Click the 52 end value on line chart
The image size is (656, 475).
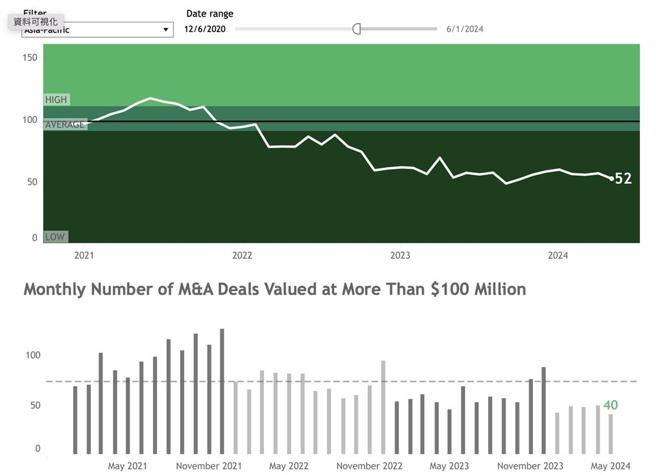[623, 179]
